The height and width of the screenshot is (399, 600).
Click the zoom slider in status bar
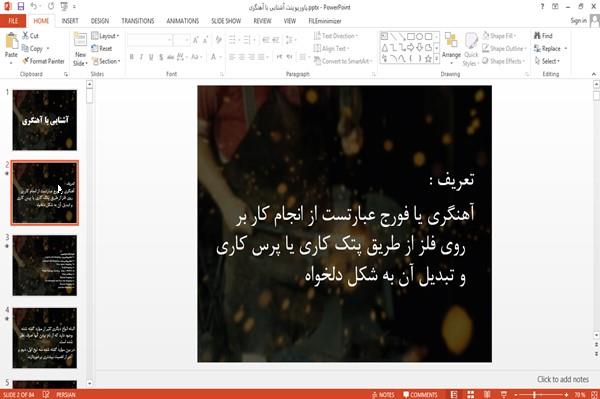click(541, 395)
